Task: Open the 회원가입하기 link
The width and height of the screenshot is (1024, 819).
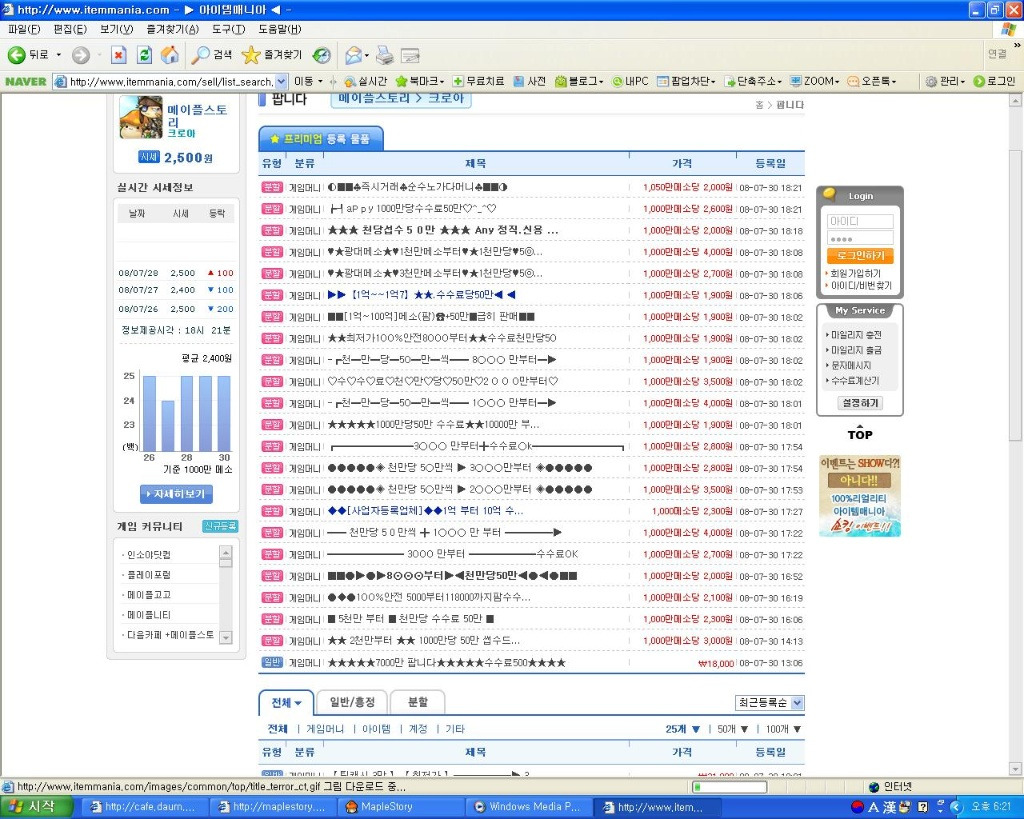Action: click(855, 273)
